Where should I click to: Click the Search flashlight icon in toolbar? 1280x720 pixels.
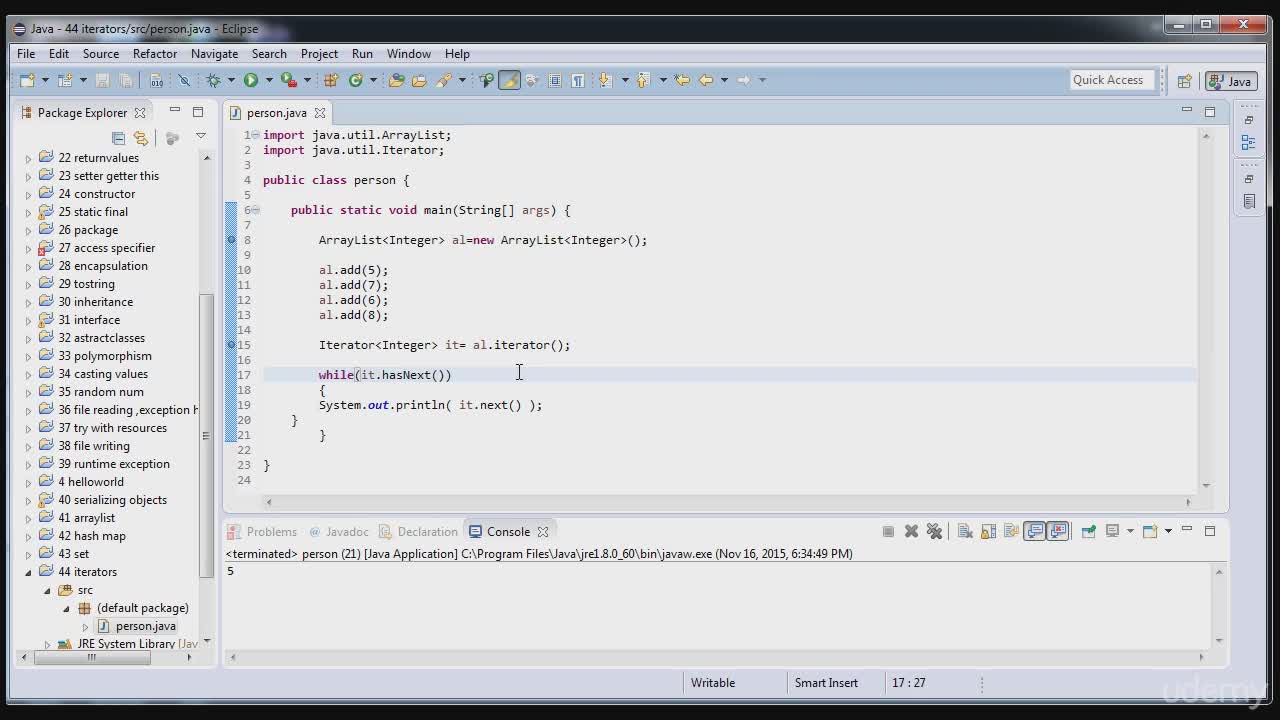(x=443, y=80)
